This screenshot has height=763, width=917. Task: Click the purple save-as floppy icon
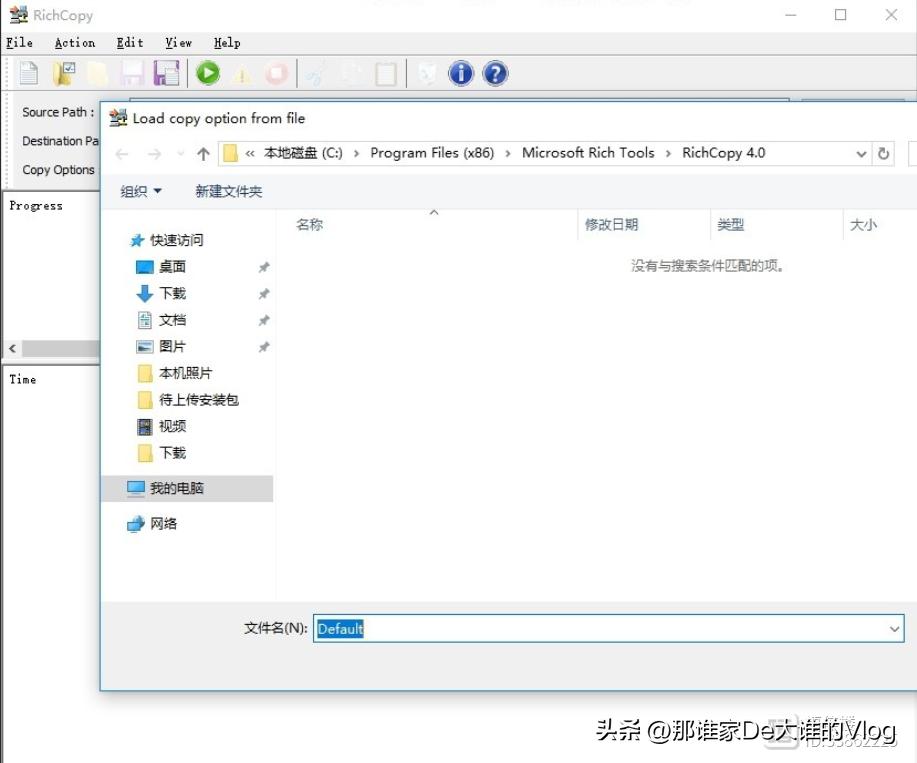[x=166, y=73]
